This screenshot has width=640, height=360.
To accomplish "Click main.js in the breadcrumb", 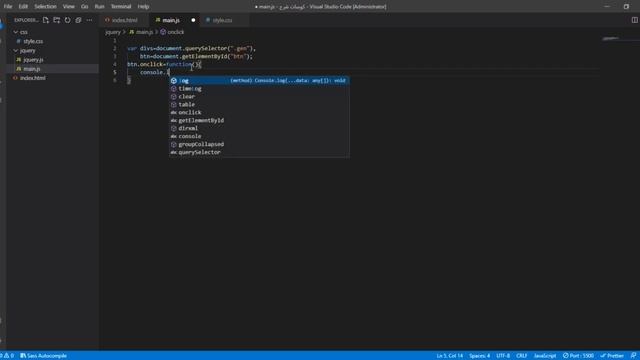I will point(144,32).
